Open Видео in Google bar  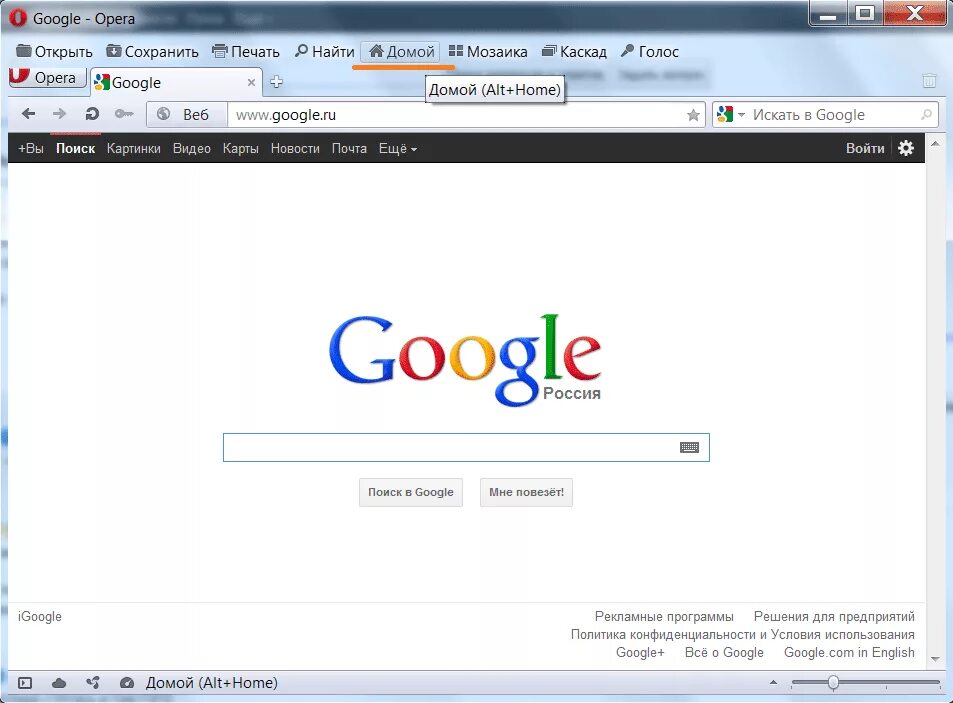pos(191,148)
